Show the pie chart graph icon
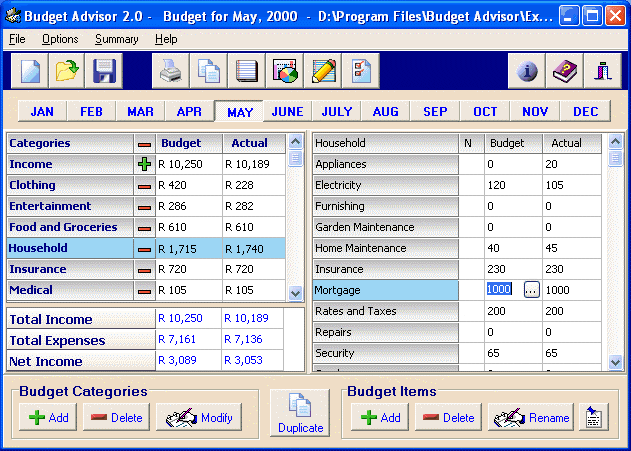Image resolution: width=631 pixels, height=451 pixels. point(285,71)
